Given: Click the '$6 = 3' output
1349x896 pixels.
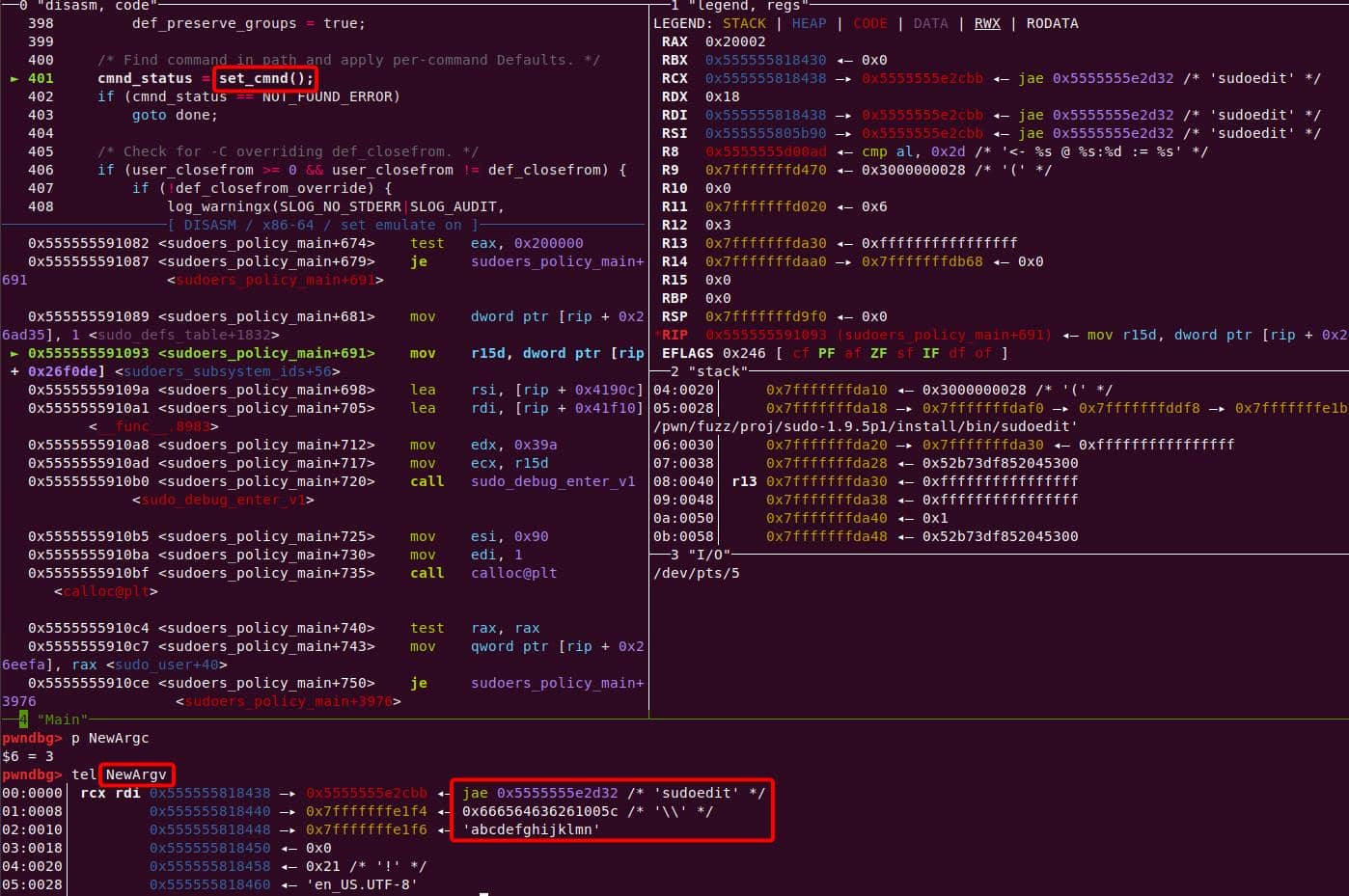Looking at the screenshot, I should 28,756.
